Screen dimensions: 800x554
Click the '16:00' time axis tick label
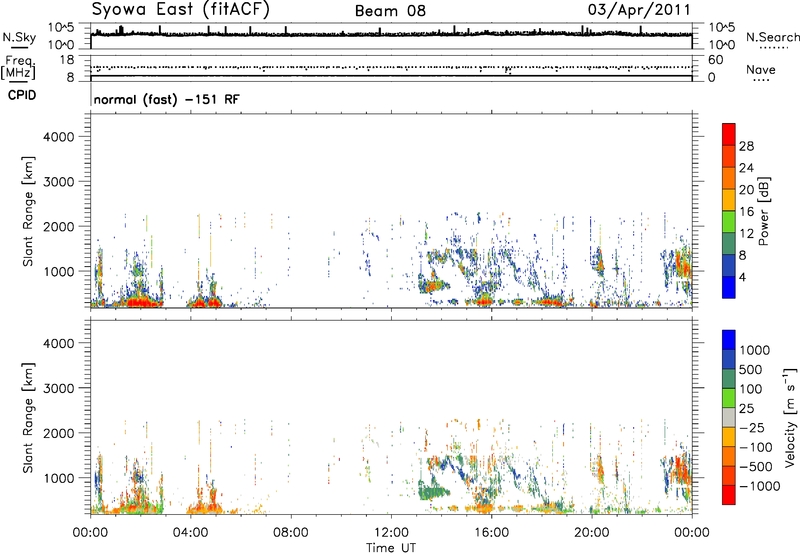[x=491, y=533]
